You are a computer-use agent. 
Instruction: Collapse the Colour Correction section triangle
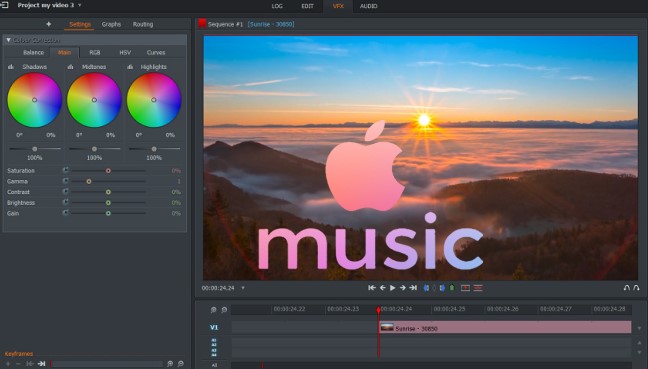[8, 40]
